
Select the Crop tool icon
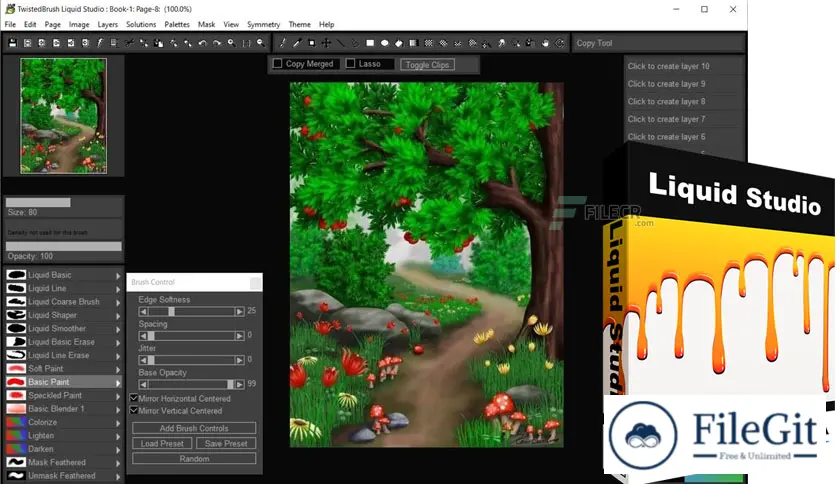tap(312, 43)
